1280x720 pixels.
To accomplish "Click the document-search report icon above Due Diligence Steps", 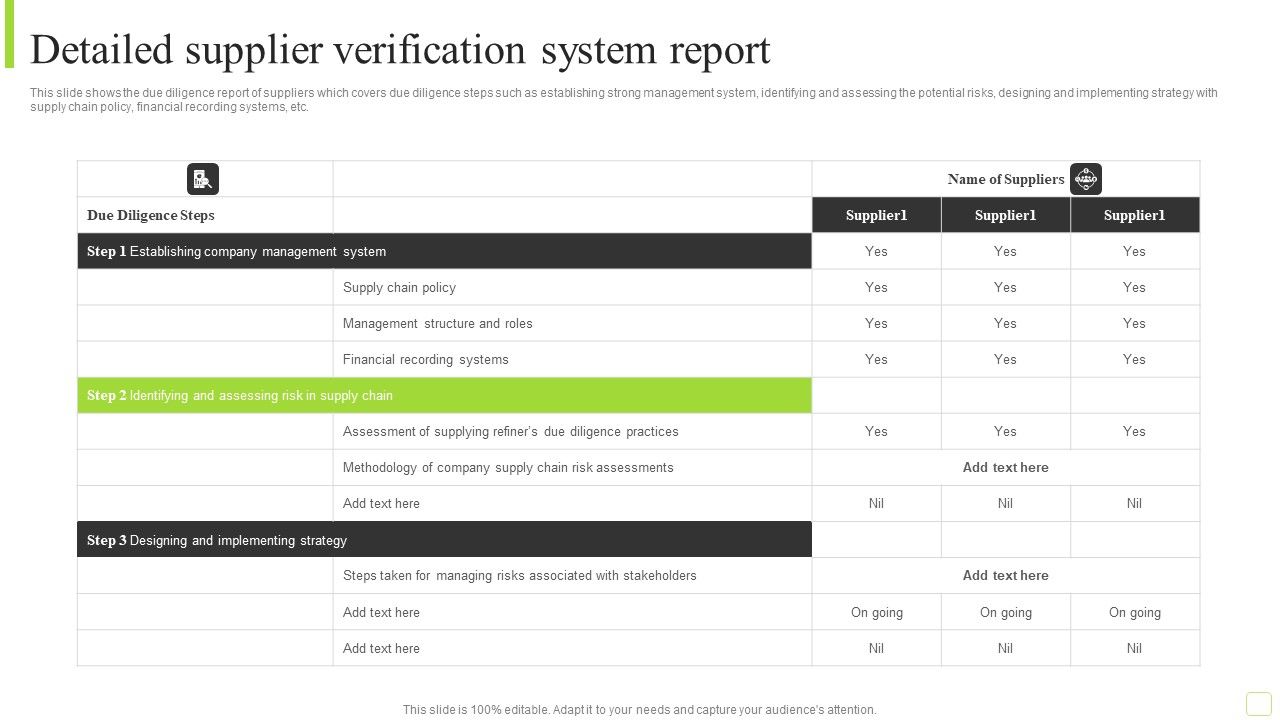I will 204,178.
